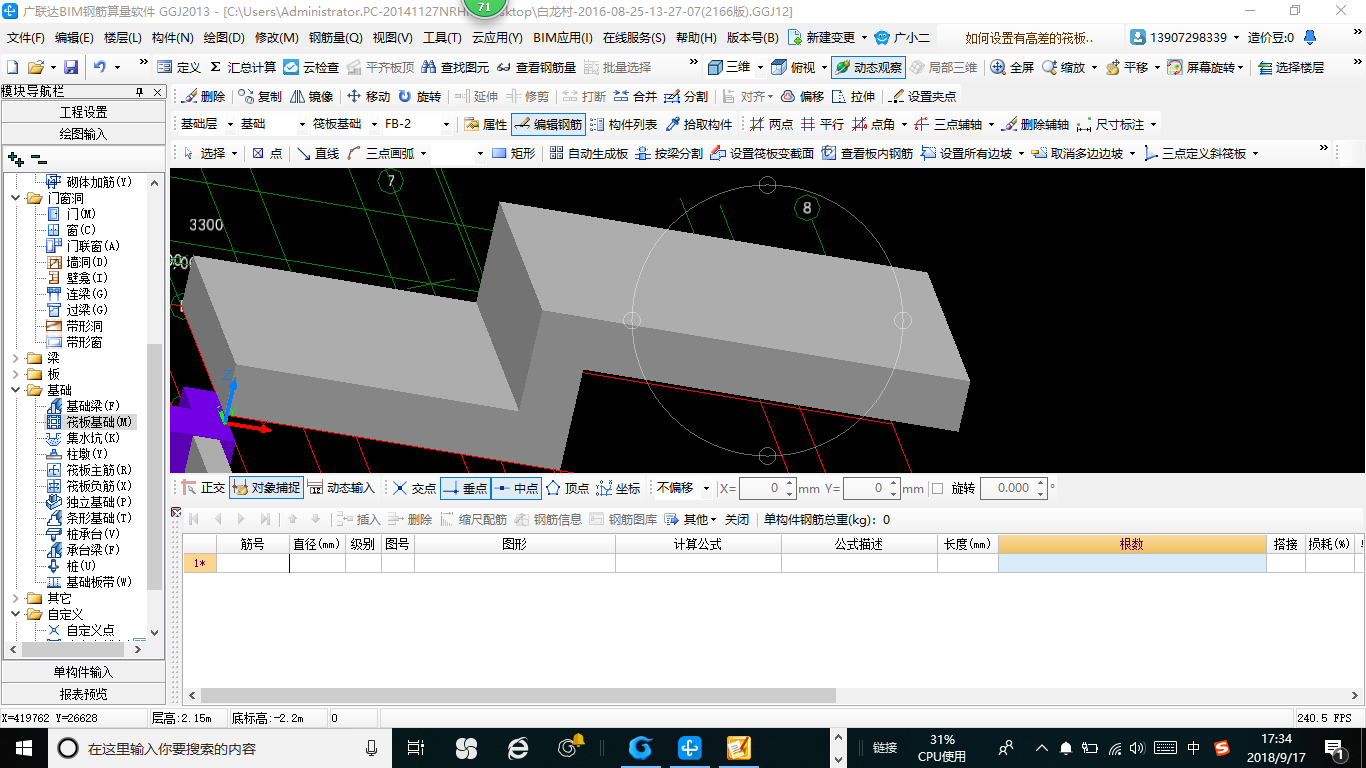Click the Save file icon
This screenshot has height=768, width=1366.
coord(71,67)
